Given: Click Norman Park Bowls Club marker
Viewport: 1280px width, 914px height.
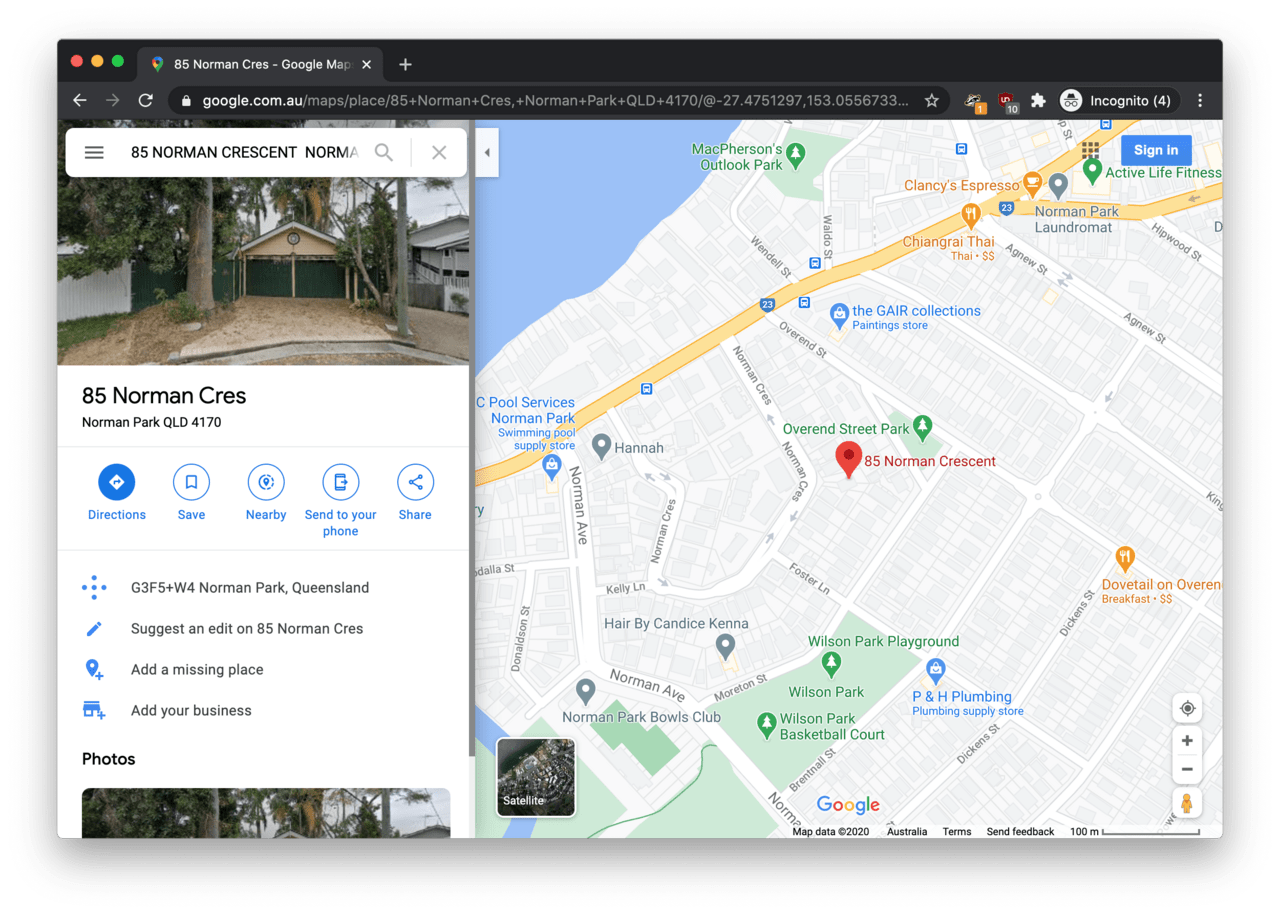Looking at the screenshot, I should 586,690.
